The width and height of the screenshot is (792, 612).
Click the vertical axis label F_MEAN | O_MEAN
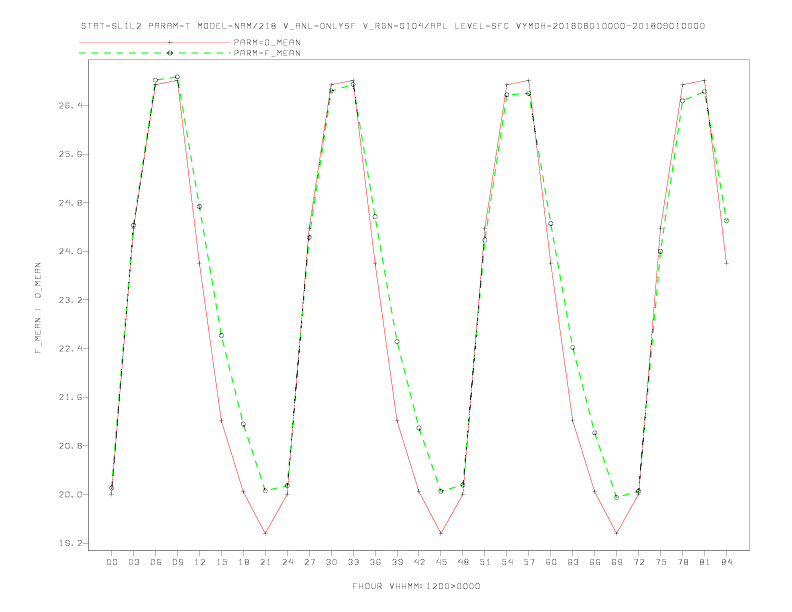tap(38, 308)
